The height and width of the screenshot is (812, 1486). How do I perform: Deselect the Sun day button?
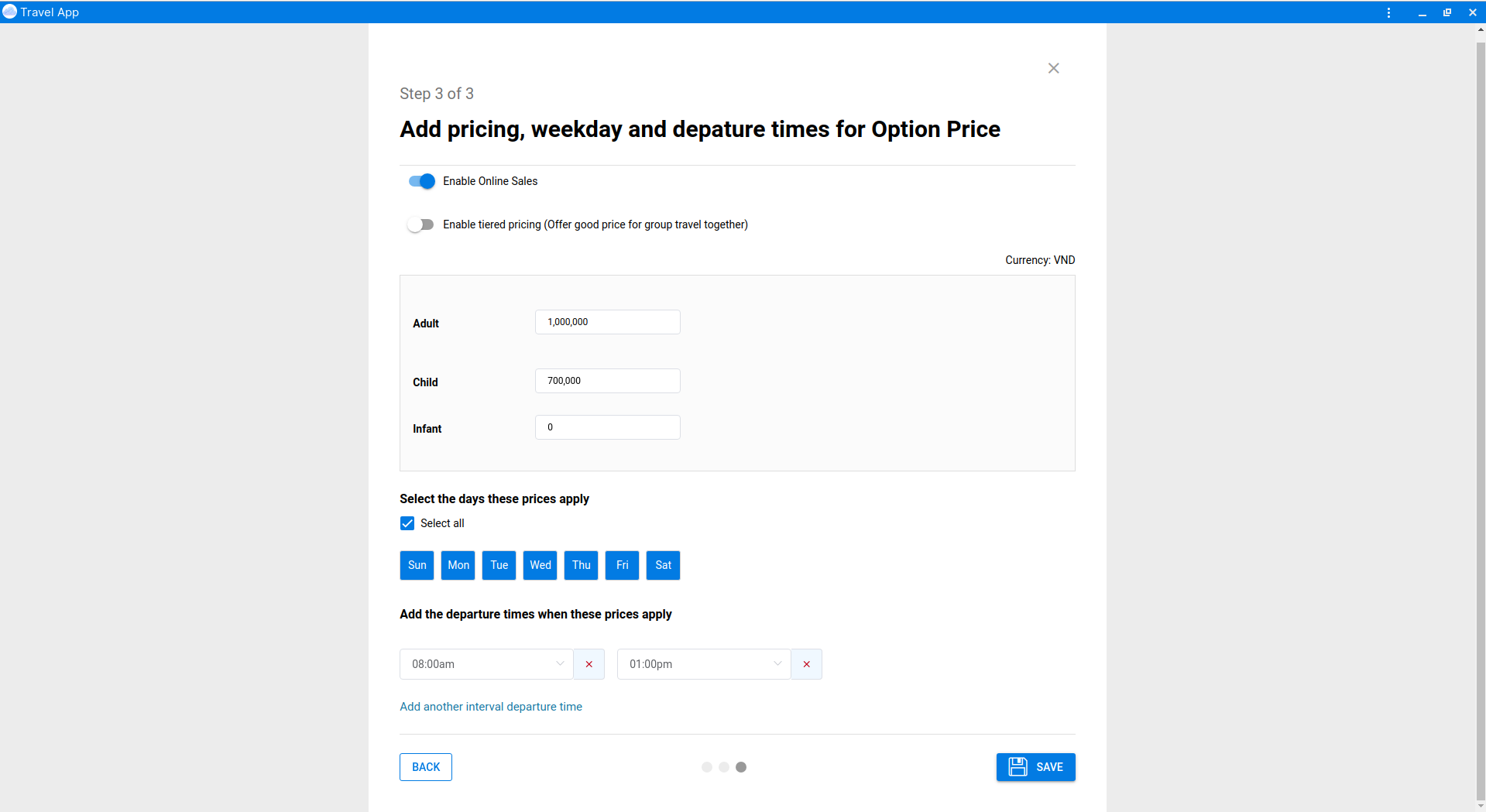click(417, 565)
